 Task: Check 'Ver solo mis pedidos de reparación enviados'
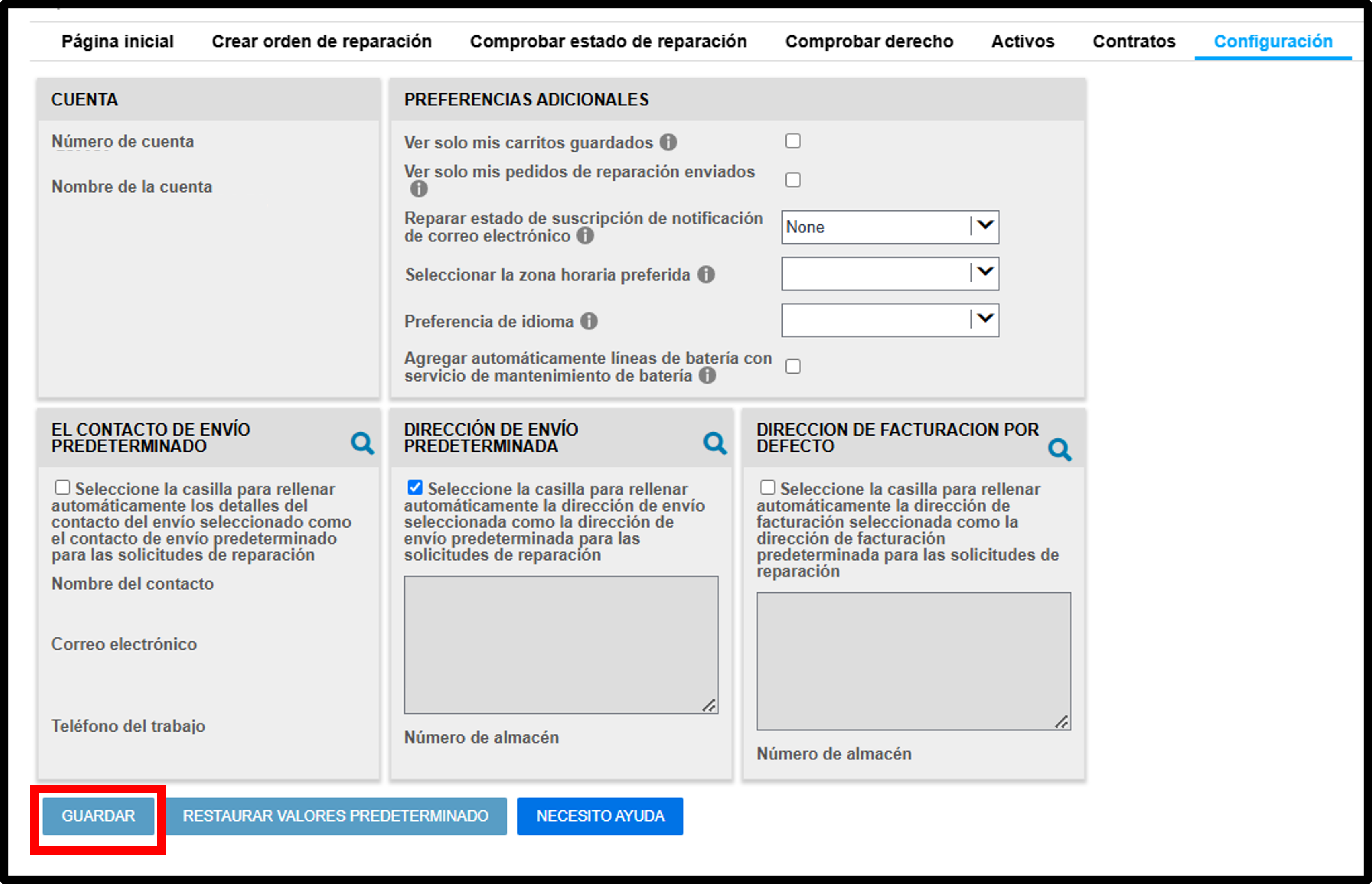[793, 180]
